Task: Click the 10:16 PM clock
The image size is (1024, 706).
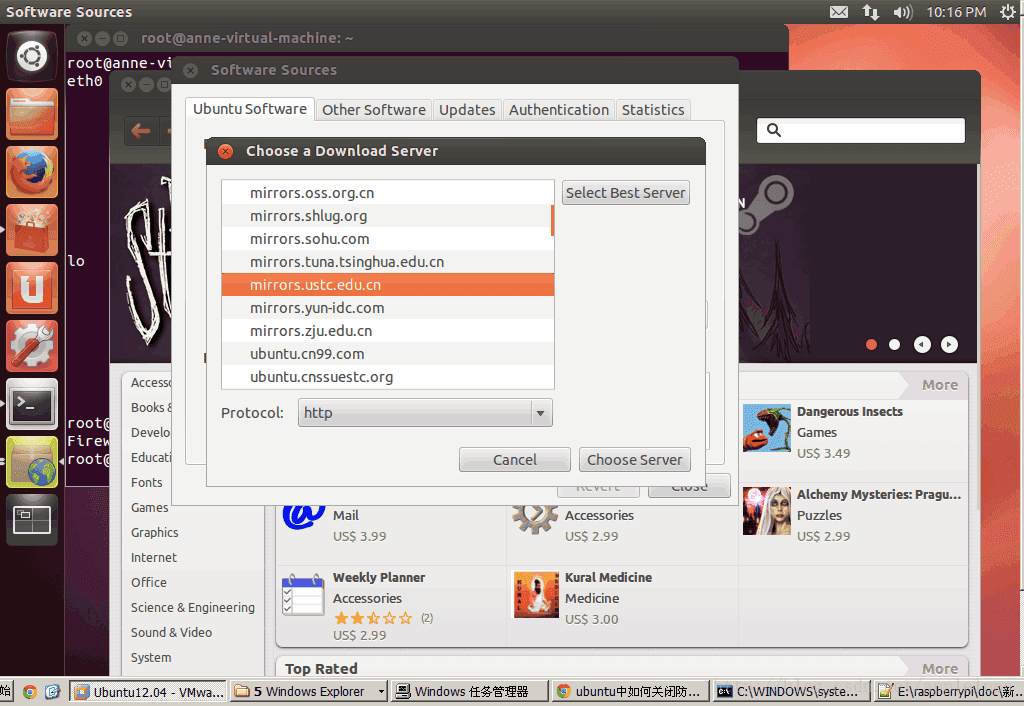Action: [x=956, y=12]
